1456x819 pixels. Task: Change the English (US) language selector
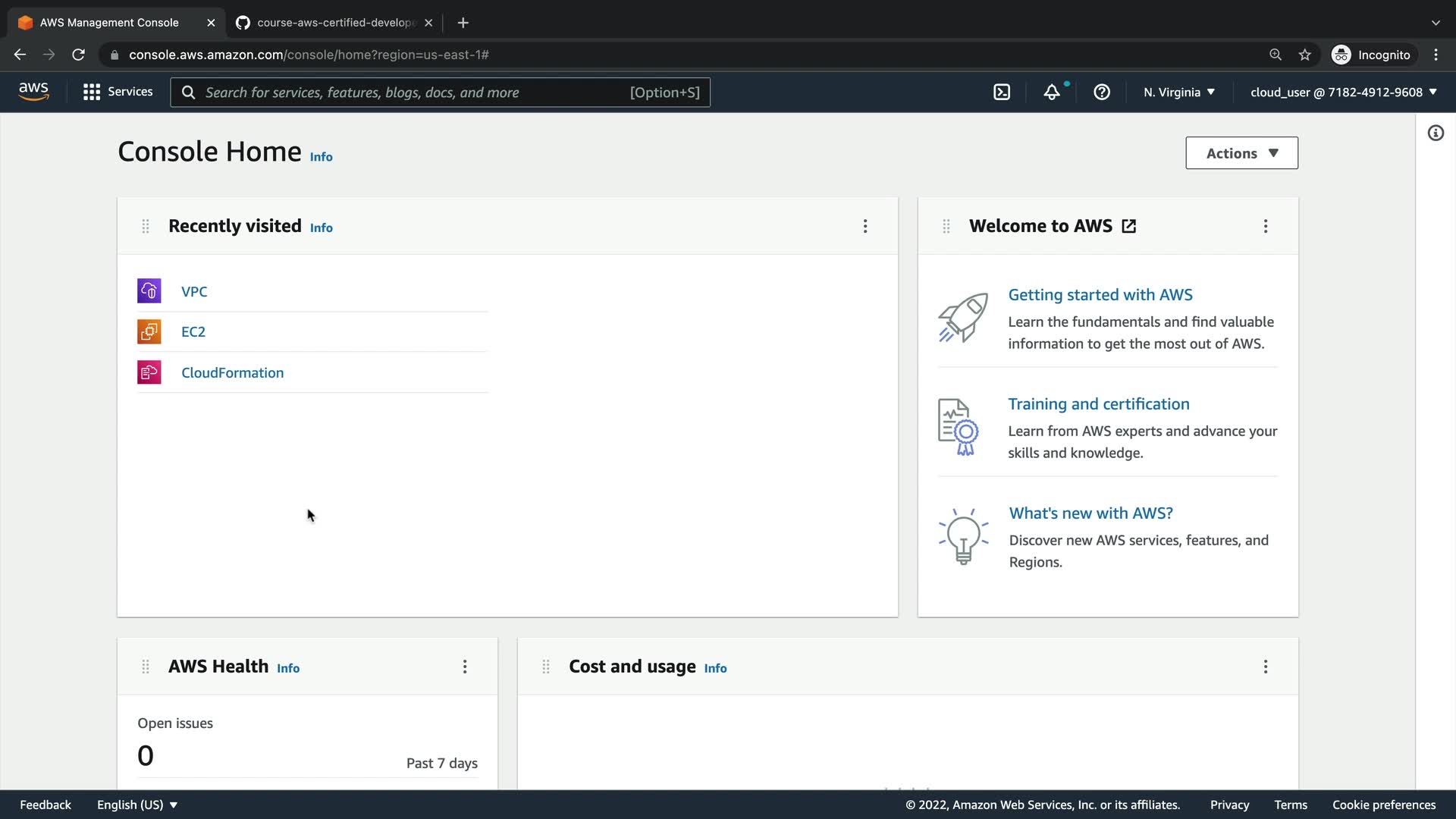(x=136, y=805)
